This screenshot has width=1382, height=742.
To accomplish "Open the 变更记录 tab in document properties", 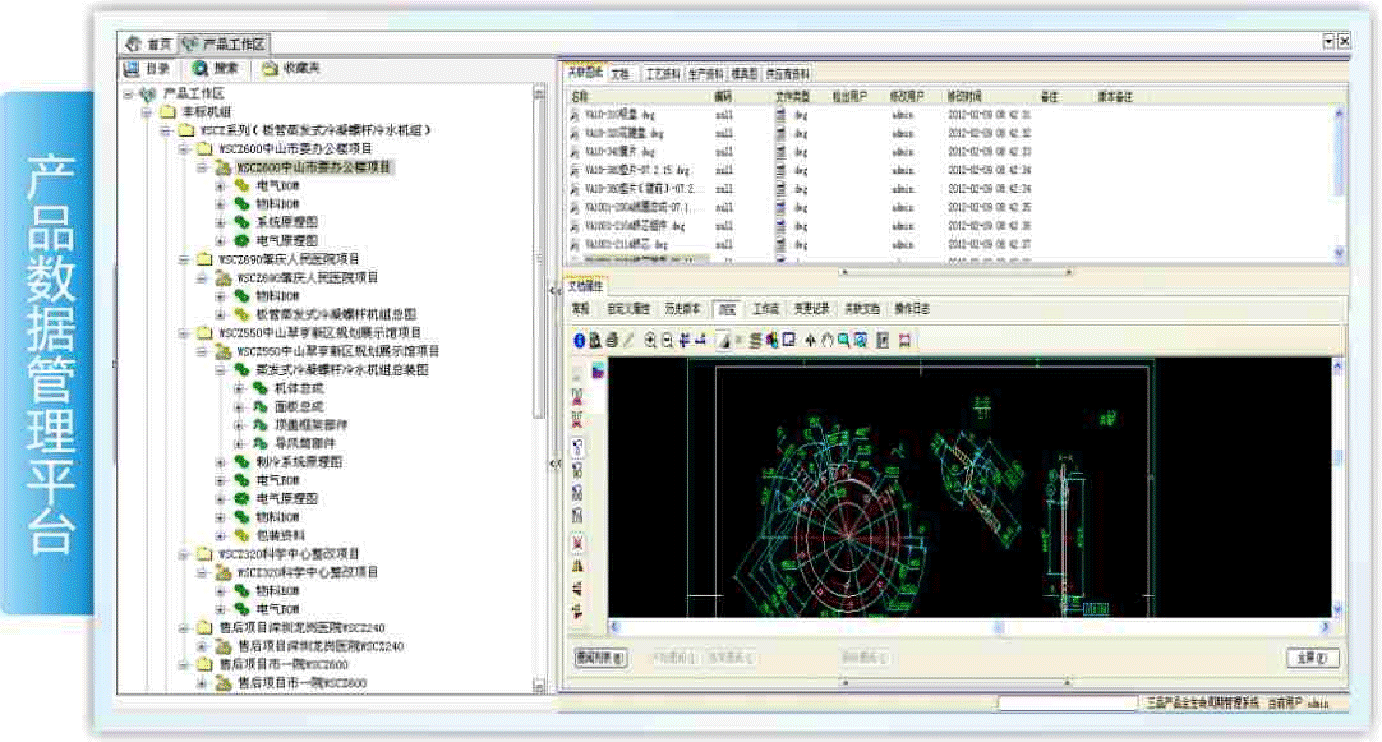I will pyautogui.click(x=811, y=309).
